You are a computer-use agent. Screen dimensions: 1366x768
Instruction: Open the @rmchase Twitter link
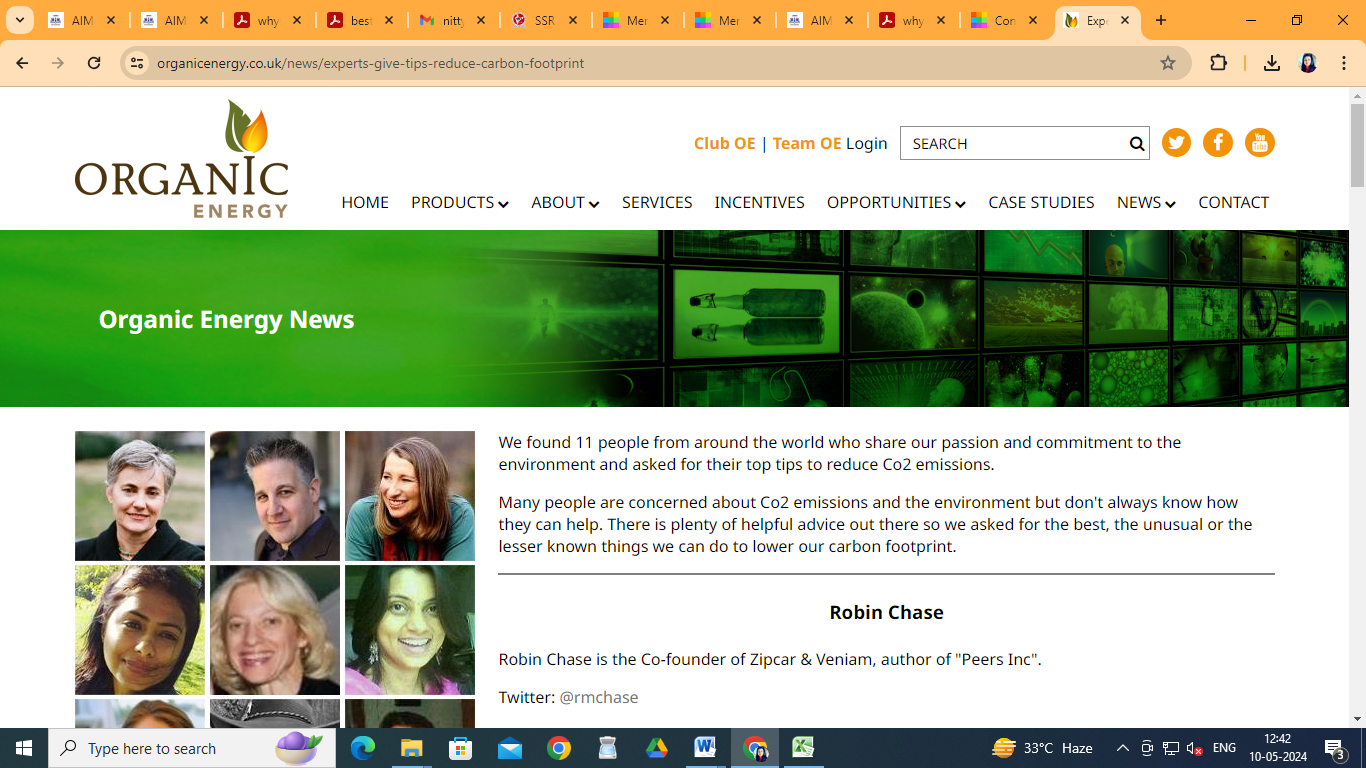coord(598,697)
